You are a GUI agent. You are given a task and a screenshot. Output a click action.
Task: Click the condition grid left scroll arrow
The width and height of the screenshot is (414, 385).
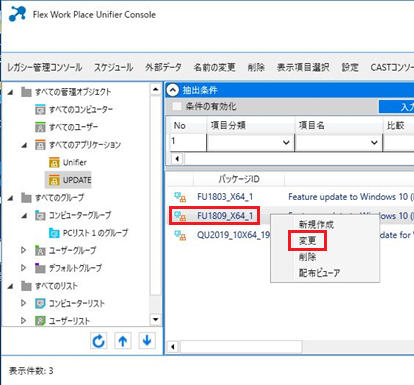[x=177, y=159]
